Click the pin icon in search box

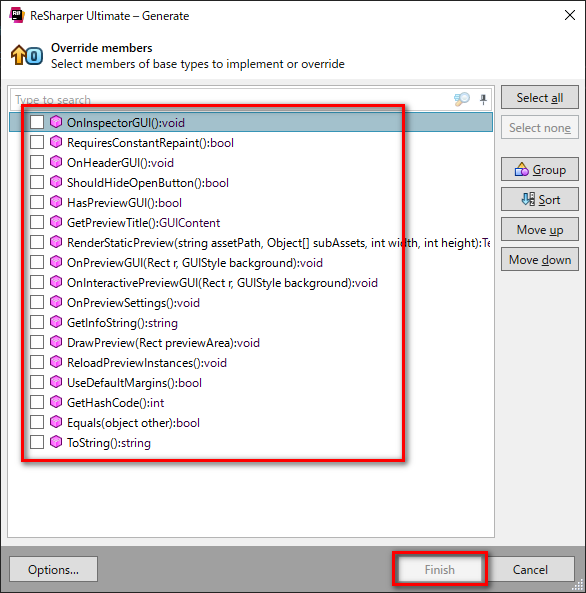483,99
